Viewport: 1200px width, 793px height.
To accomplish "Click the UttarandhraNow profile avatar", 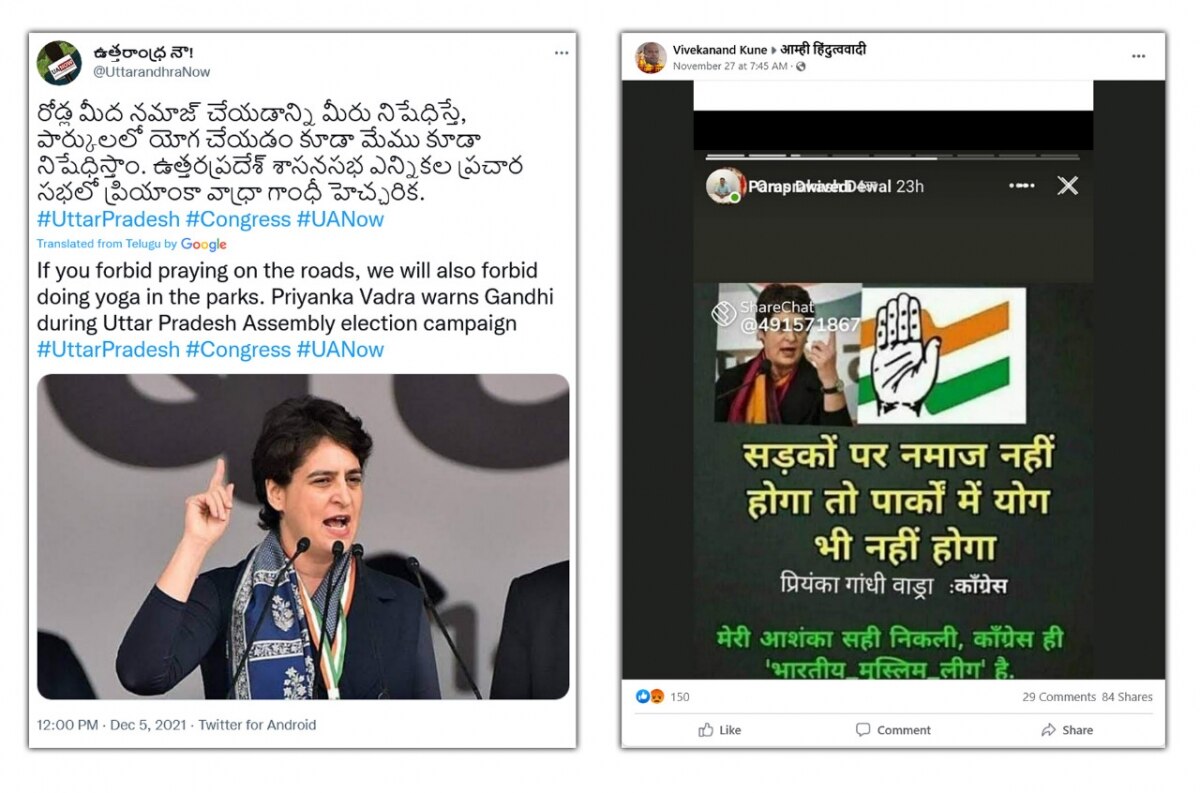I will coord(58,62).
